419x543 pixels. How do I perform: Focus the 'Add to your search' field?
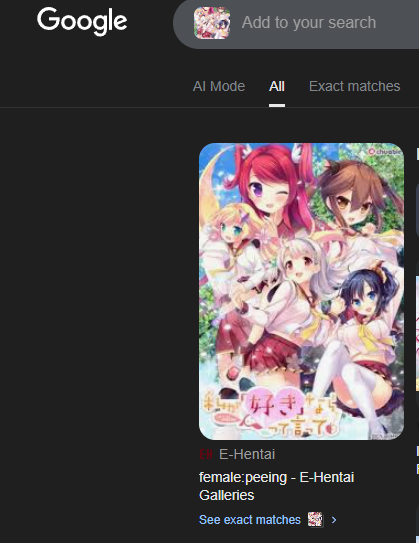pyautogui.click(x=309, y=23)
